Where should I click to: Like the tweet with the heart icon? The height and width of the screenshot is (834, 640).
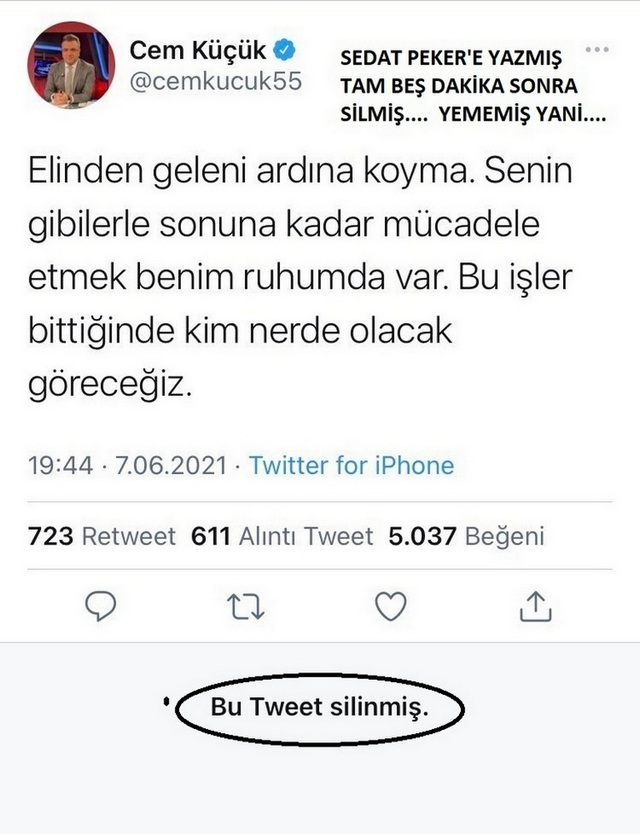(391, 606)
